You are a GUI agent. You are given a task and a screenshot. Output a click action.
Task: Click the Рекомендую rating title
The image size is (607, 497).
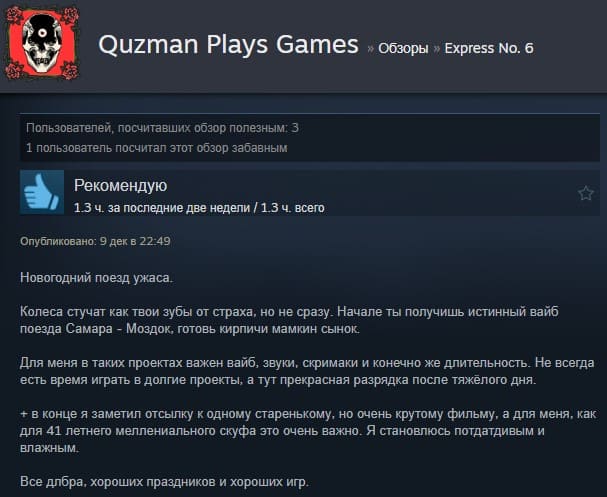coord(120,186)
